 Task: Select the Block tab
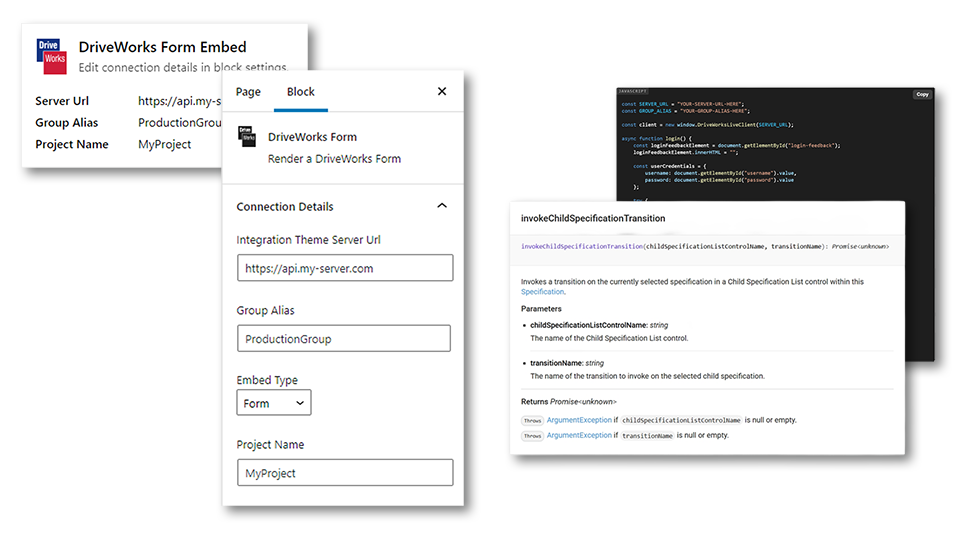click(301, 92)
